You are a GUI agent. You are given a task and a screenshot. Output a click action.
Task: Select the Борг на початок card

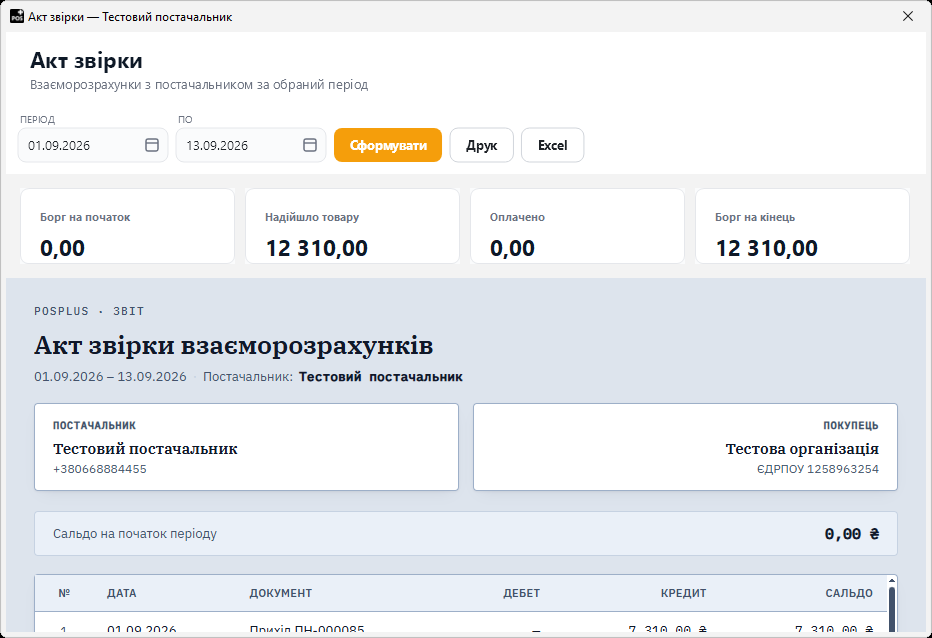[x=127, y=226]
